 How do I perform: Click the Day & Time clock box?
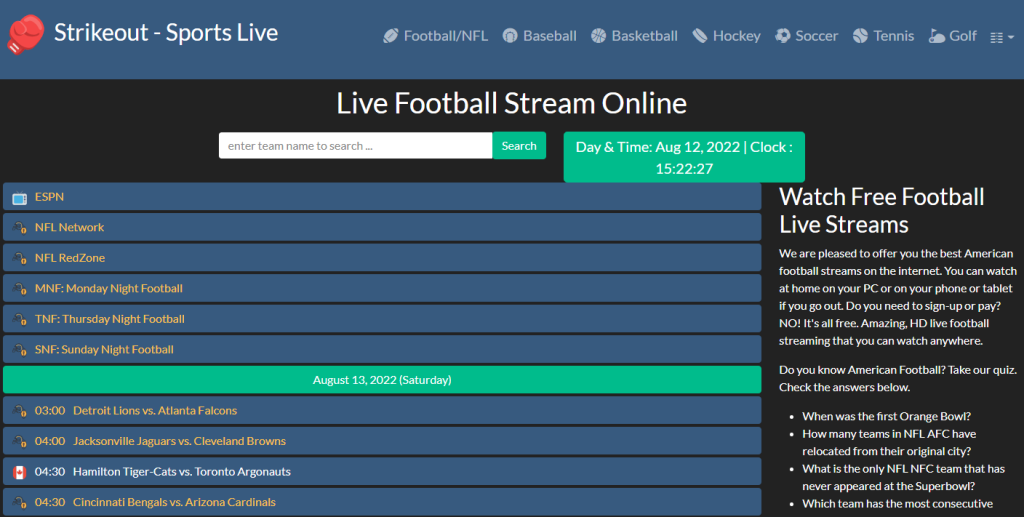684,157
